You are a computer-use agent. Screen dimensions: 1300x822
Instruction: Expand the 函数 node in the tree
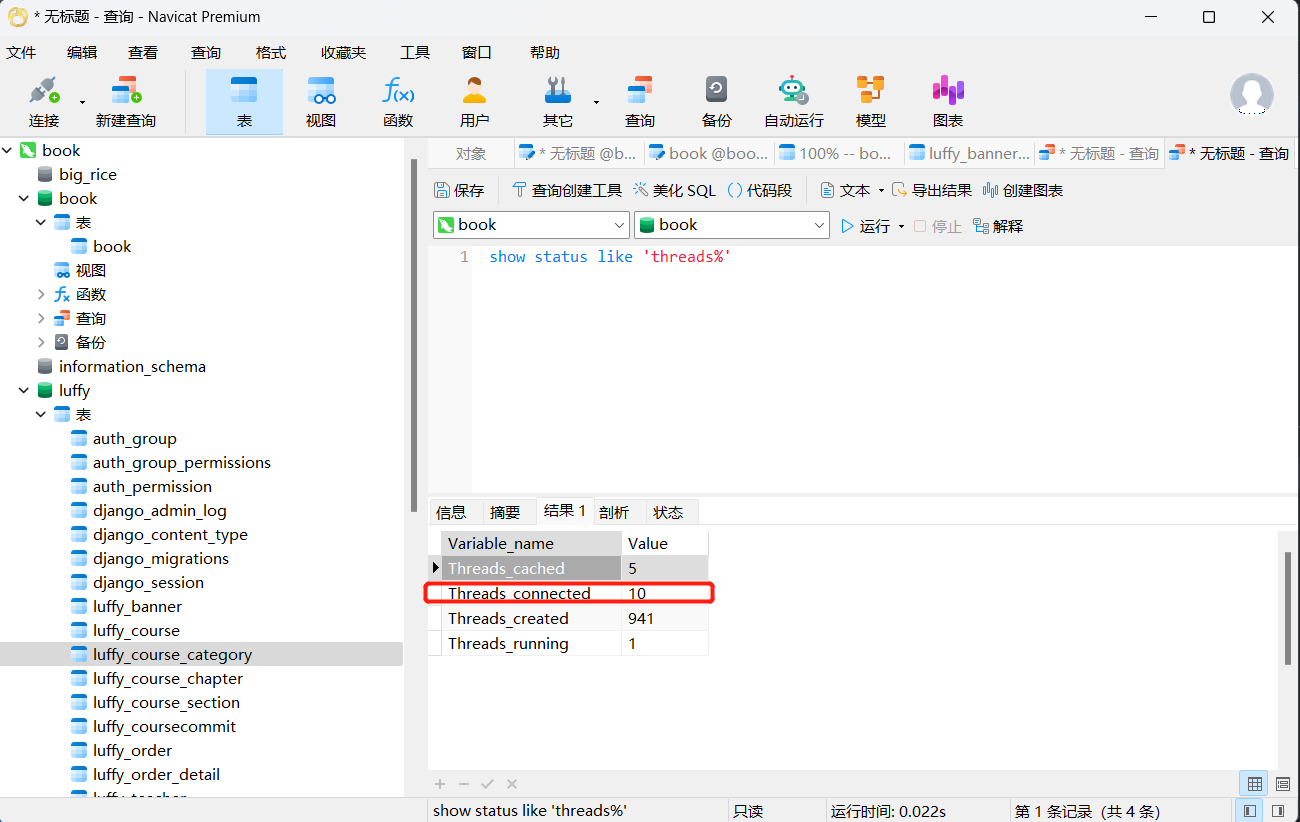coord(41,294)
